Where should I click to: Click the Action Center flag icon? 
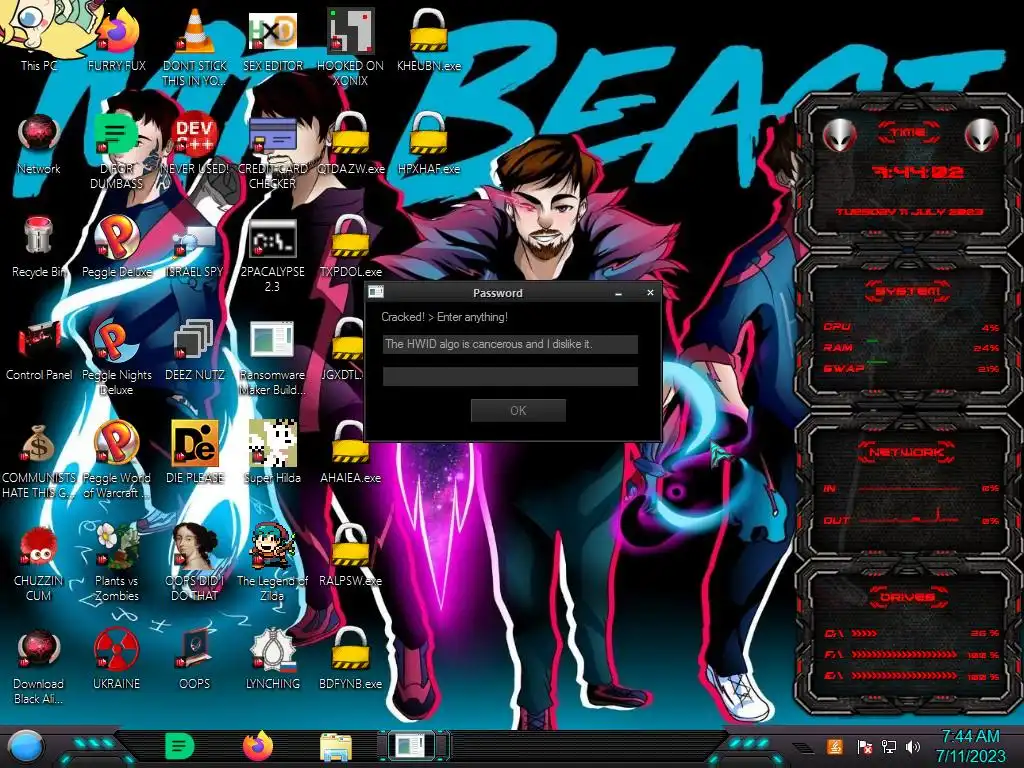[864, 746]
